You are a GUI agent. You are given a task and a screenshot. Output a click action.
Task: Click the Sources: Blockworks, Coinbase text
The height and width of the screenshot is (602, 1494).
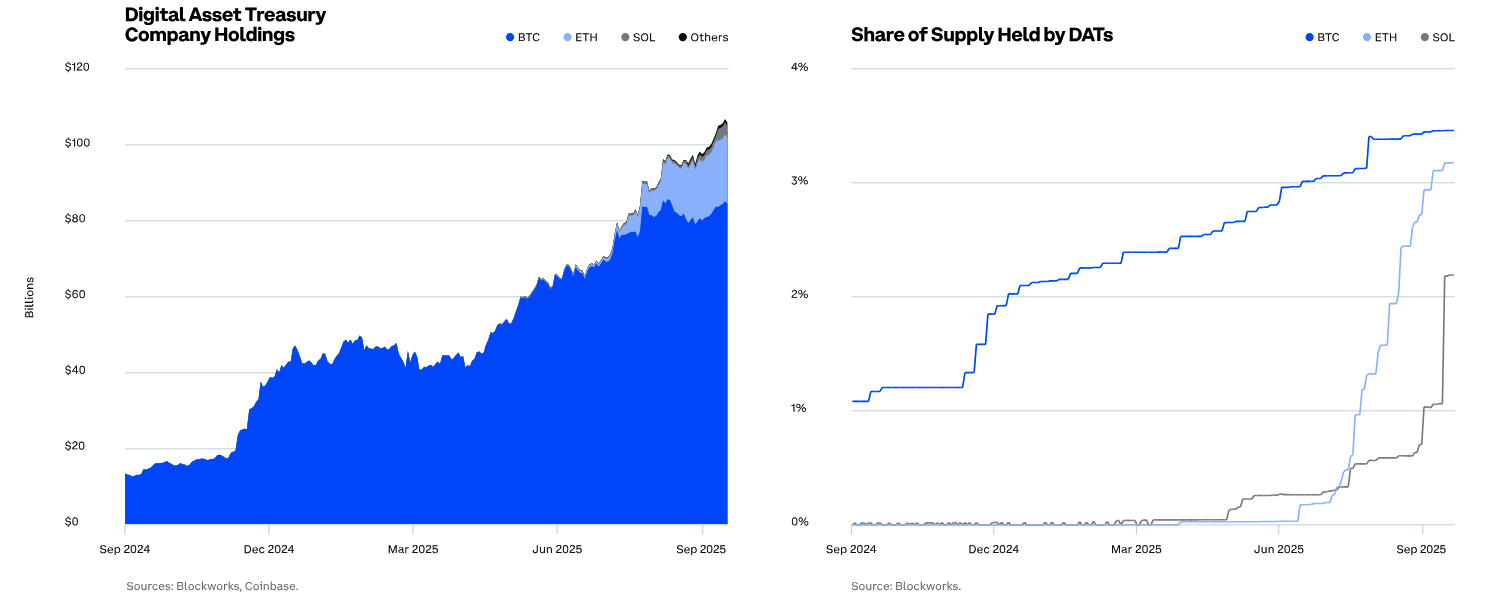pyautogui.click(x=212, y=586)
